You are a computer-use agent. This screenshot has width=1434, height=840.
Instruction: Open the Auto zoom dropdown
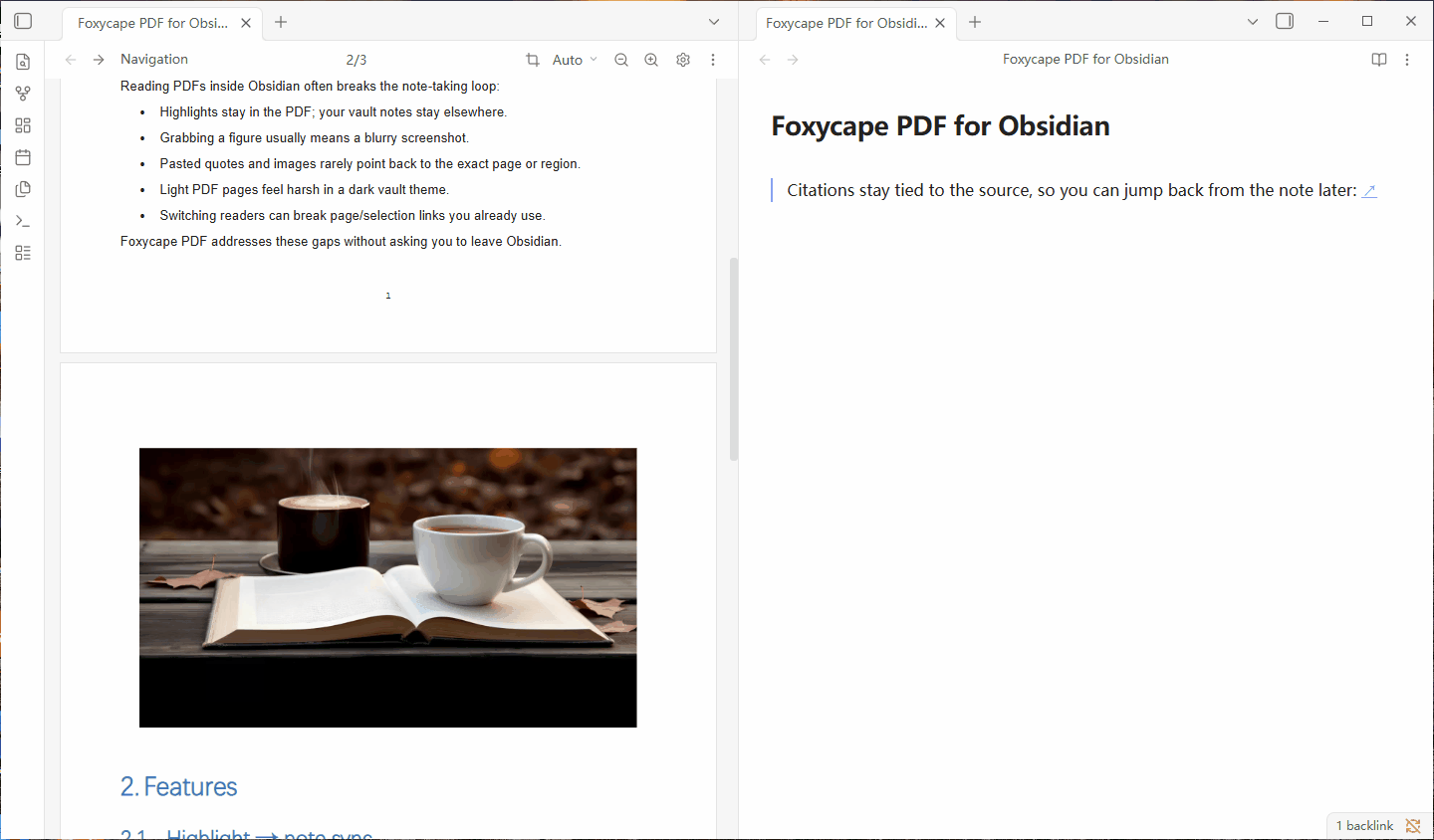coord(575,60)
